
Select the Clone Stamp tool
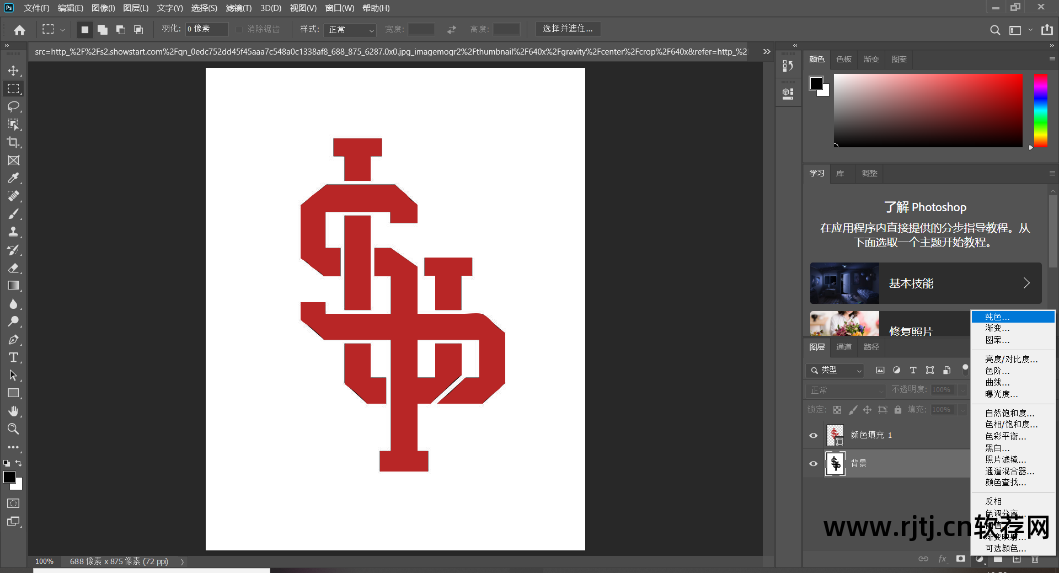click(x=13, y=232)
